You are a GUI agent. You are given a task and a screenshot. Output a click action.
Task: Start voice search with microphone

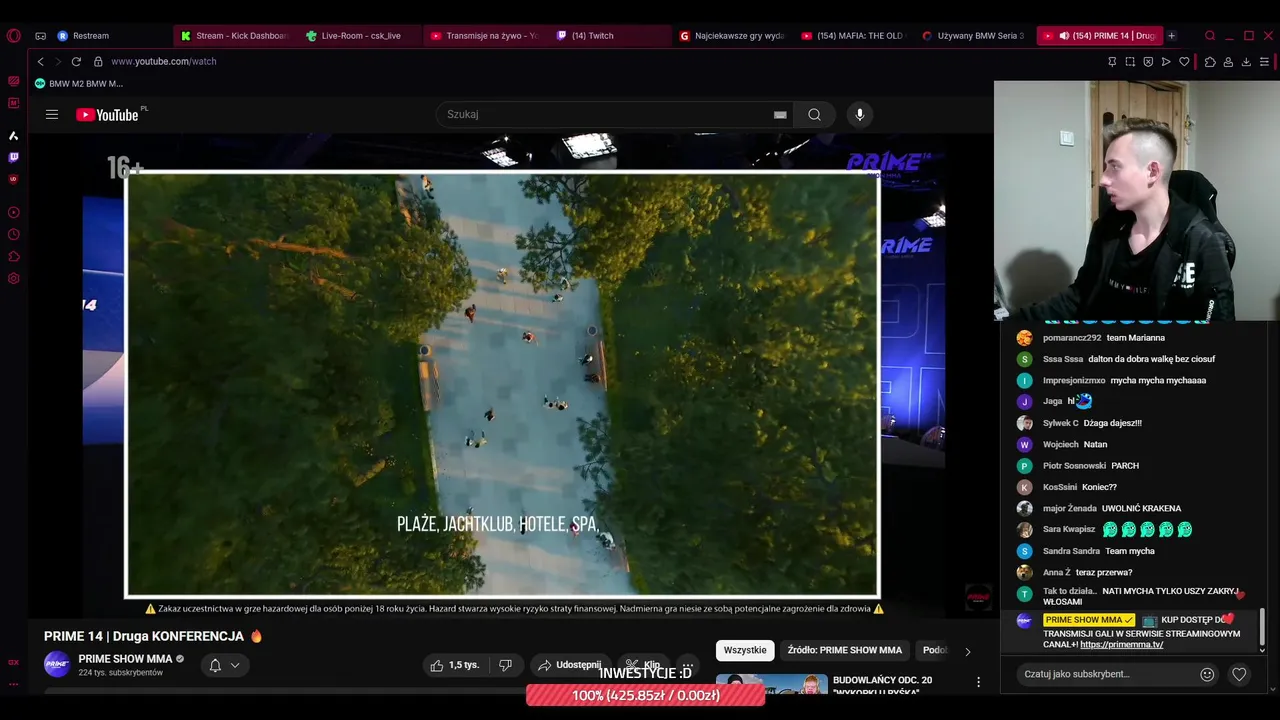[859, 114]
